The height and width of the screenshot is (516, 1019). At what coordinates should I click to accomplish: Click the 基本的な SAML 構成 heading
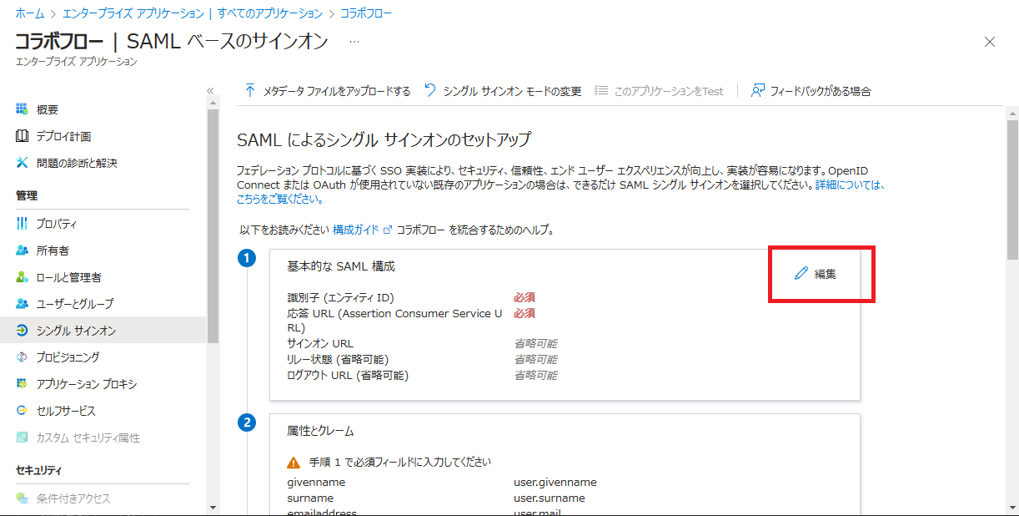coord(341,266)
